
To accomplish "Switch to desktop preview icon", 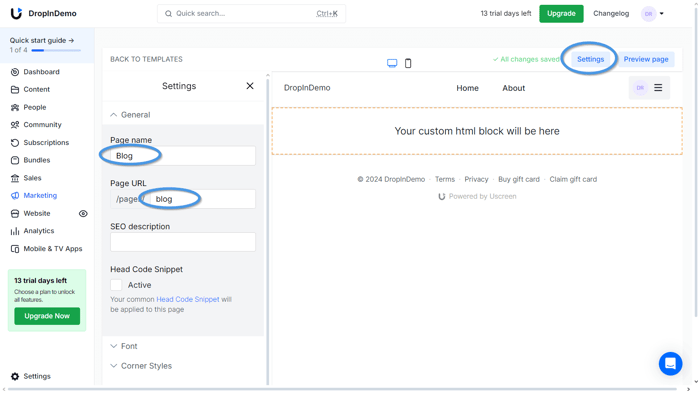I will (x=392, y=63).
